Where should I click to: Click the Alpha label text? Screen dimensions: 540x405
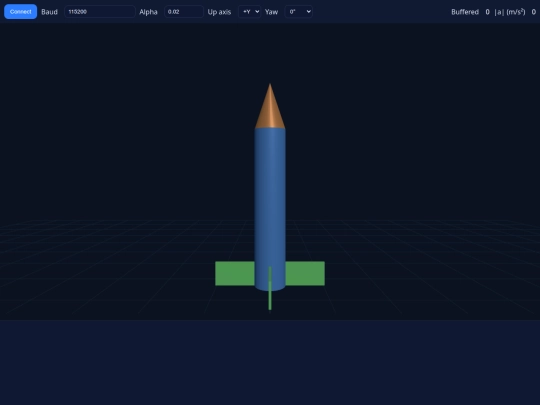(148, 12)
